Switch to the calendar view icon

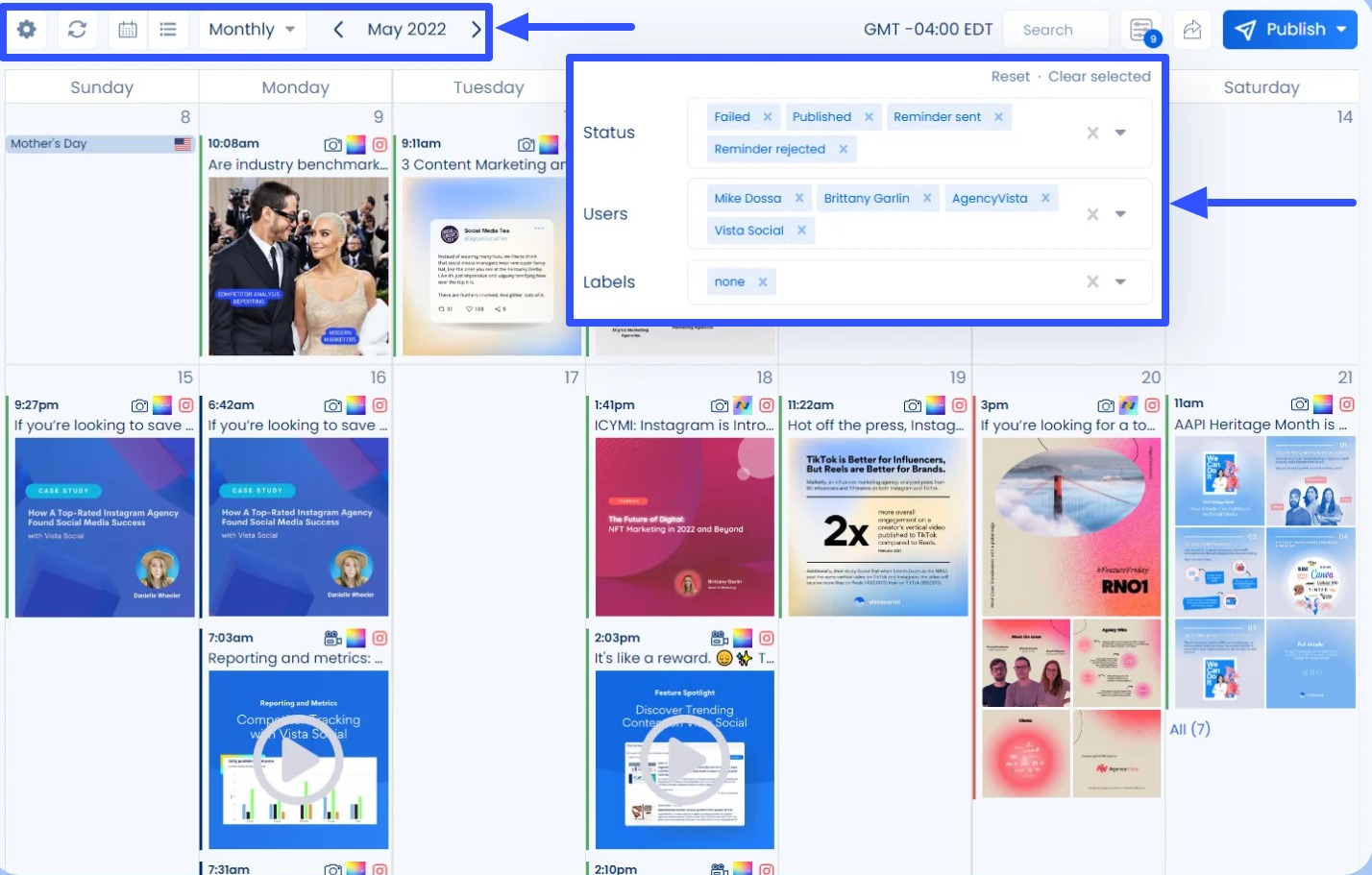pos(122,29)
